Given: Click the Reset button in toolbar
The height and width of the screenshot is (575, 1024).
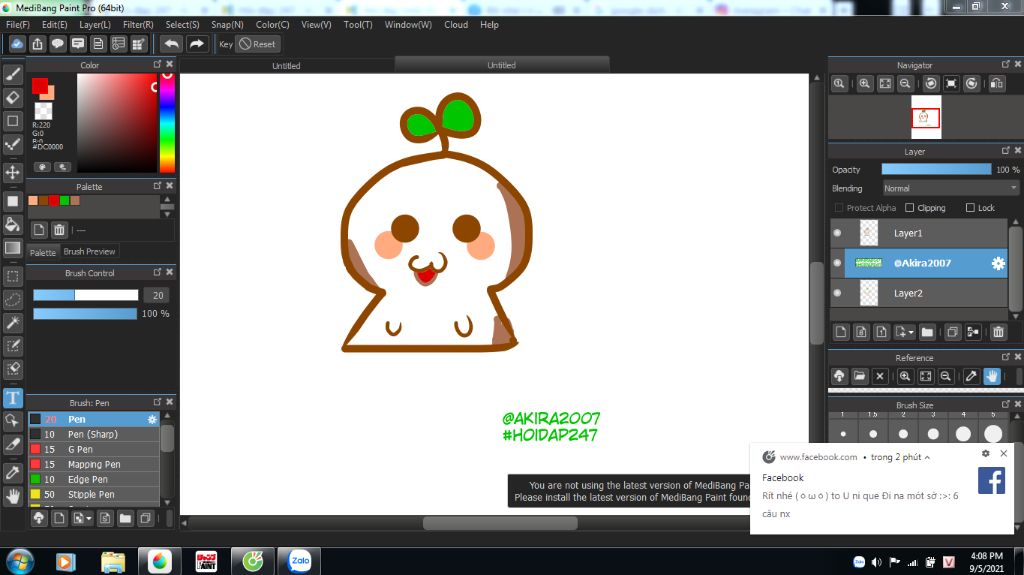Looking at the screenshot, I should 257,44.
